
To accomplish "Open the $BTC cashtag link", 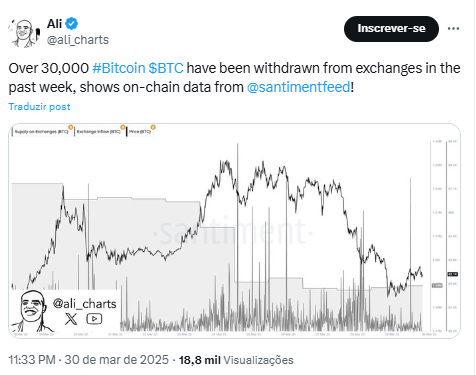I will tap(166, 68).
